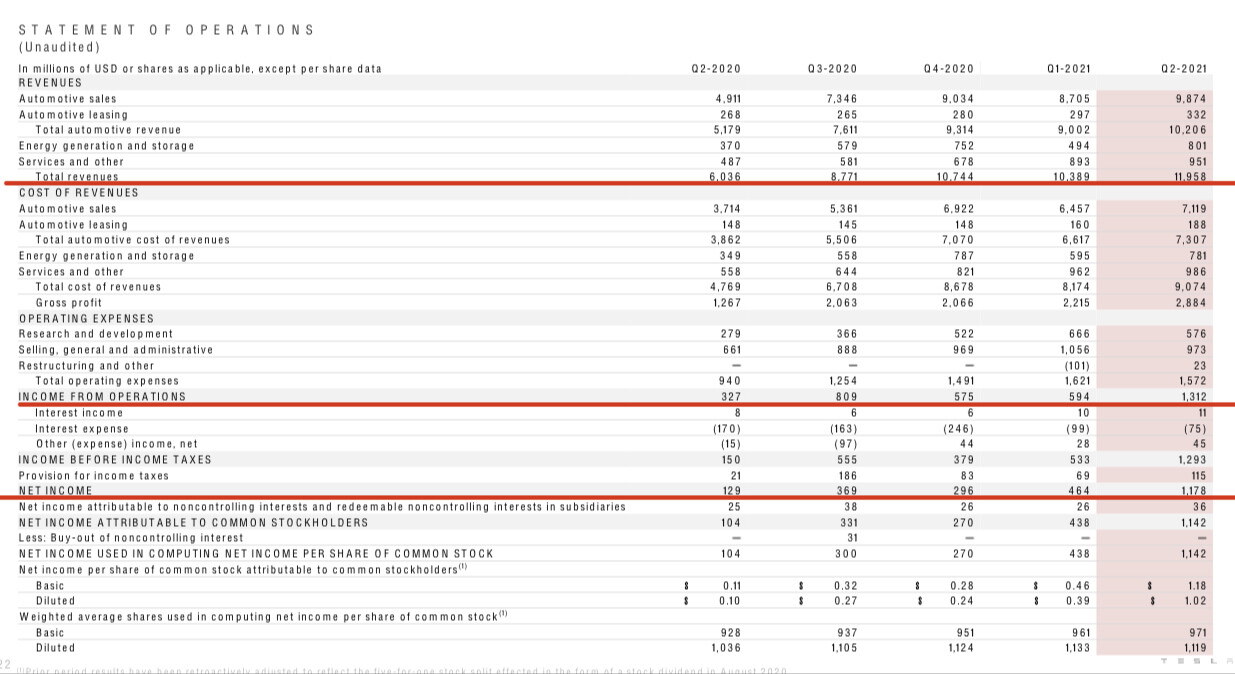Select Q2-2021 income before taxes 1,293
The image size is (1235, 674).
click(x=1192, y=459)
